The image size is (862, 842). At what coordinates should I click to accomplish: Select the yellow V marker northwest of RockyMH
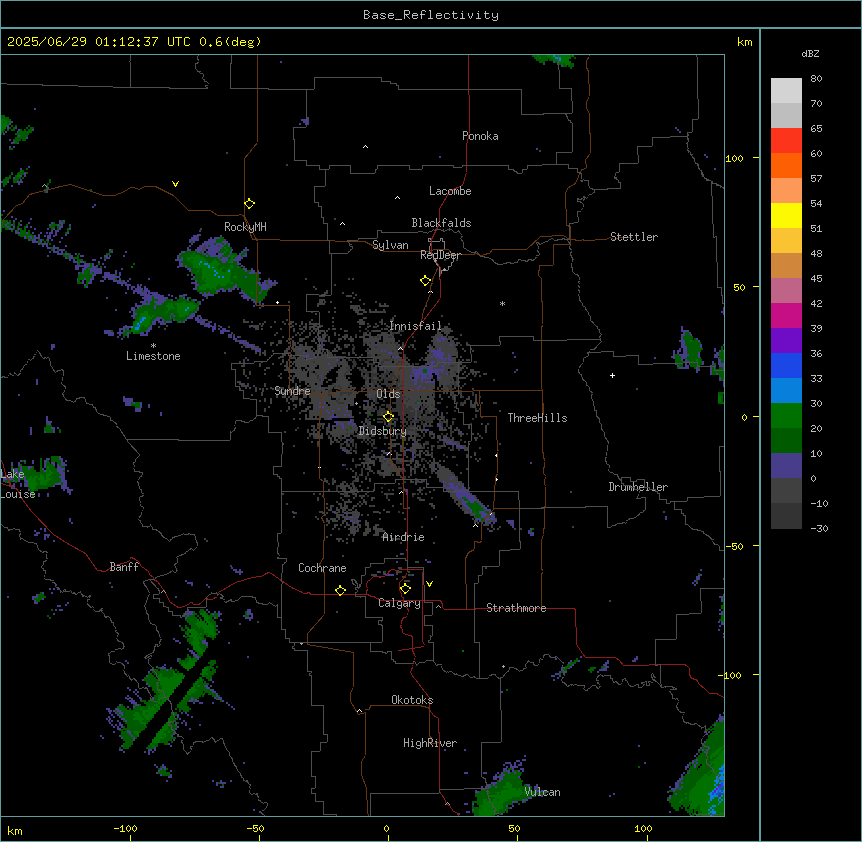coord(175,184)
